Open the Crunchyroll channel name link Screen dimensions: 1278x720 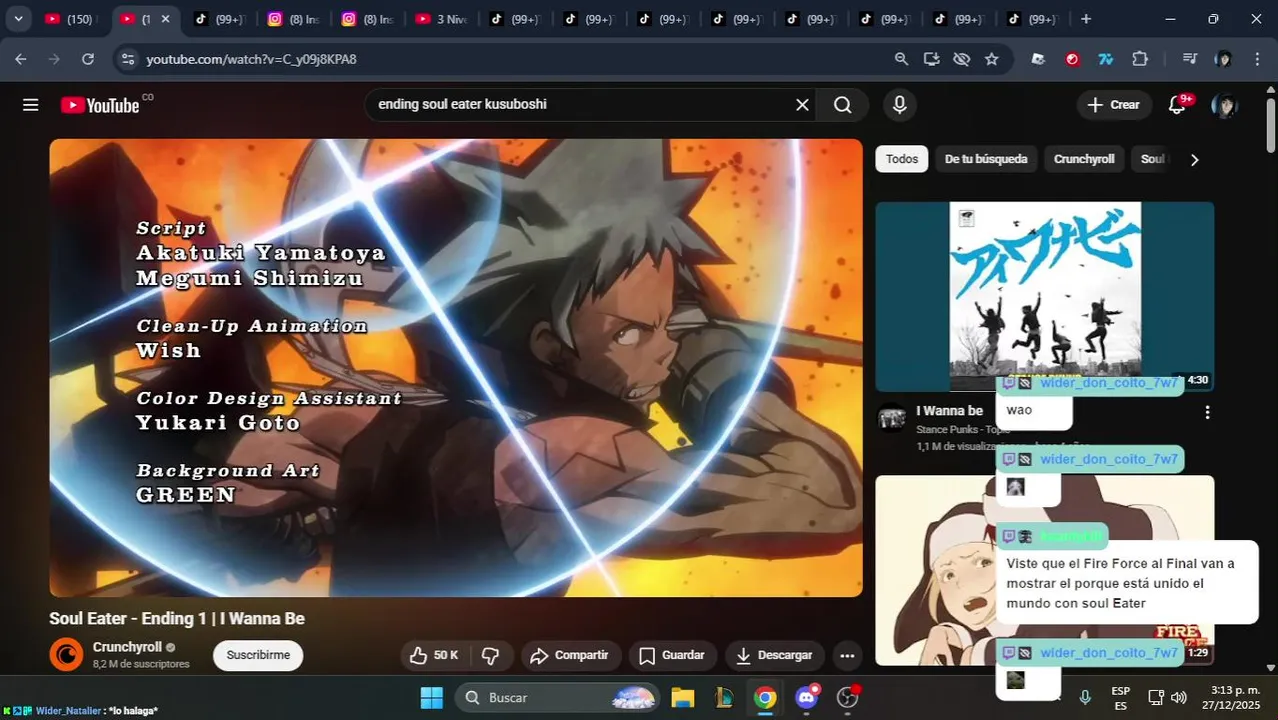click(x=127, y=647)
